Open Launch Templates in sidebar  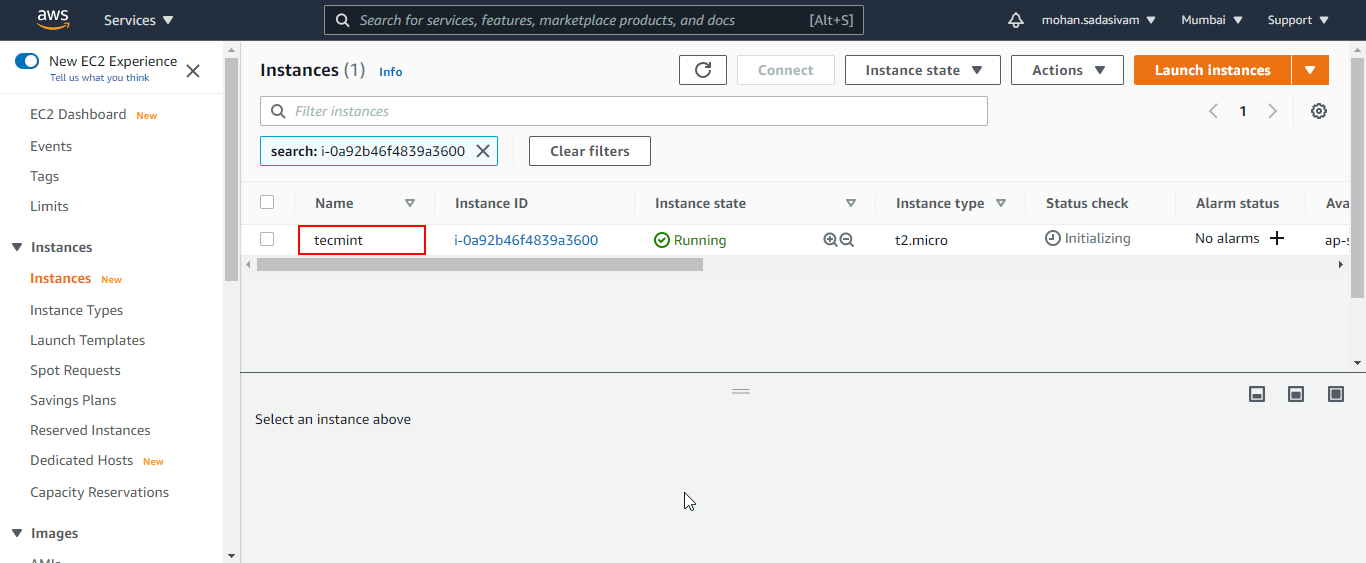point(88,340)
